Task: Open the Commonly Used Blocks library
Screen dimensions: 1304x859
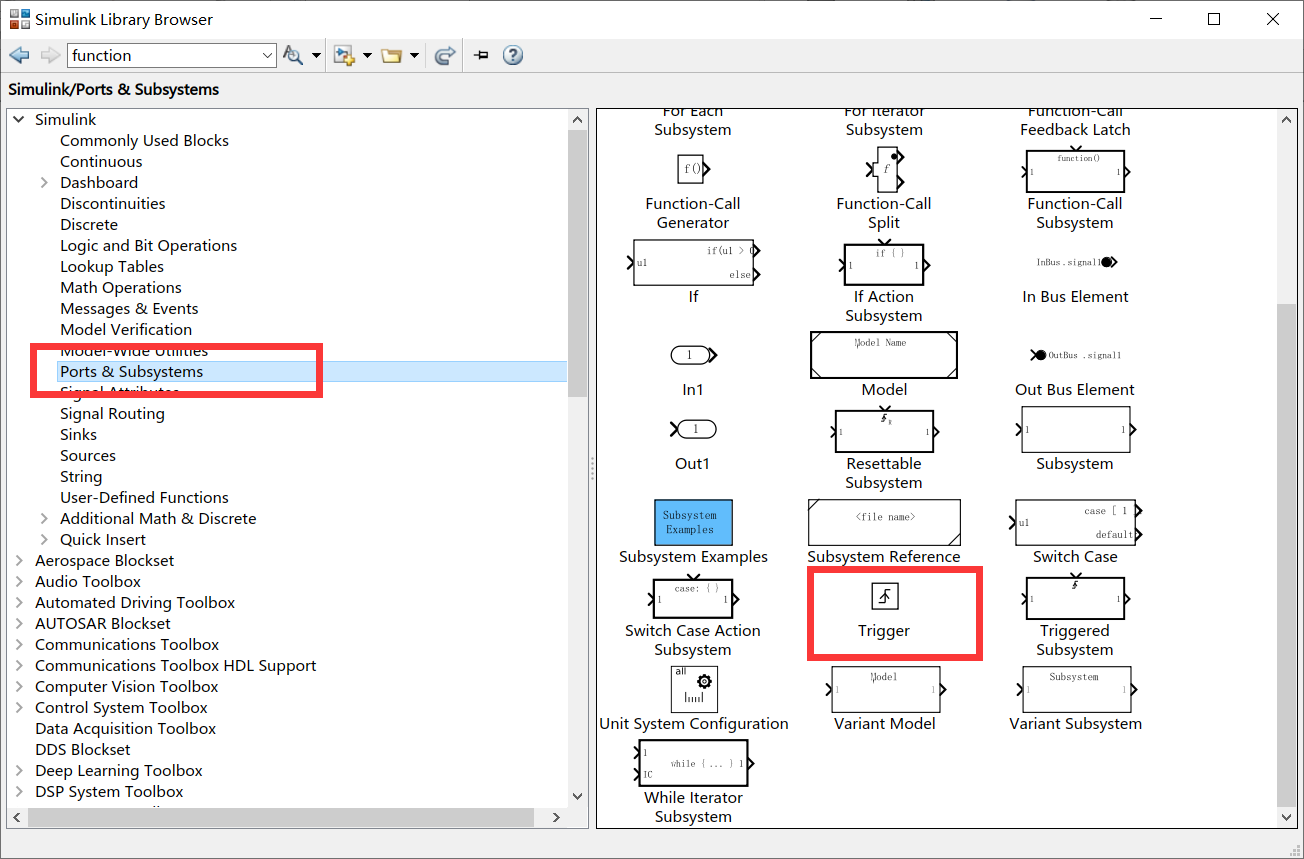Action: tap(144, 140)
